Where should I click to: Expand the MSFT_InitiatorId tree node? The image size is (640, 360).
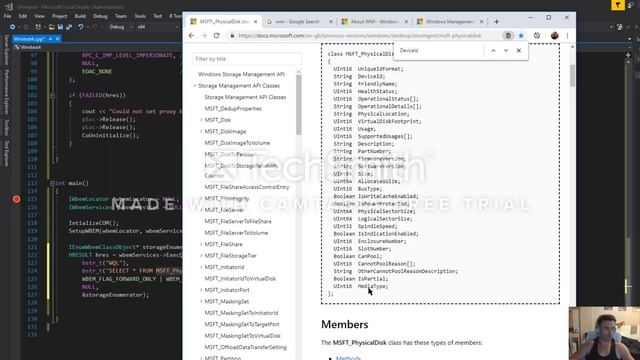tap(201, 267)
